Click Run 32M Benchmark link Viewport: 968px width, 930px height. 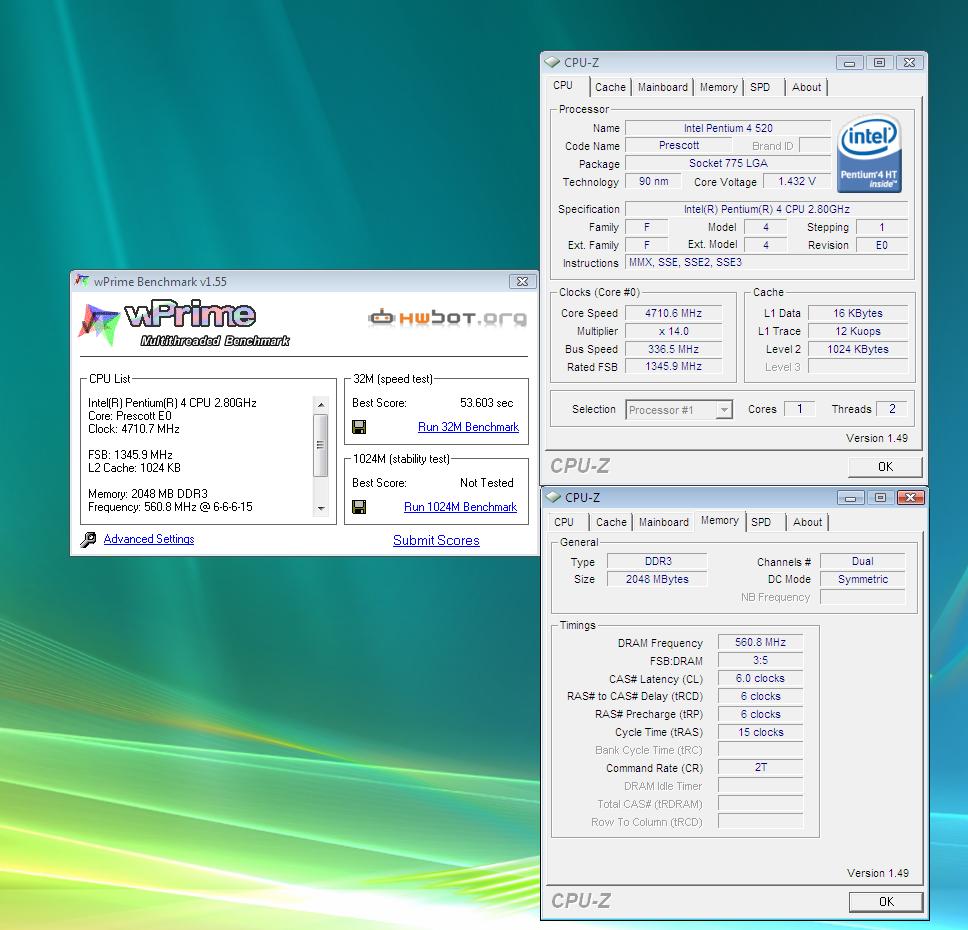(x=468, y=427)
